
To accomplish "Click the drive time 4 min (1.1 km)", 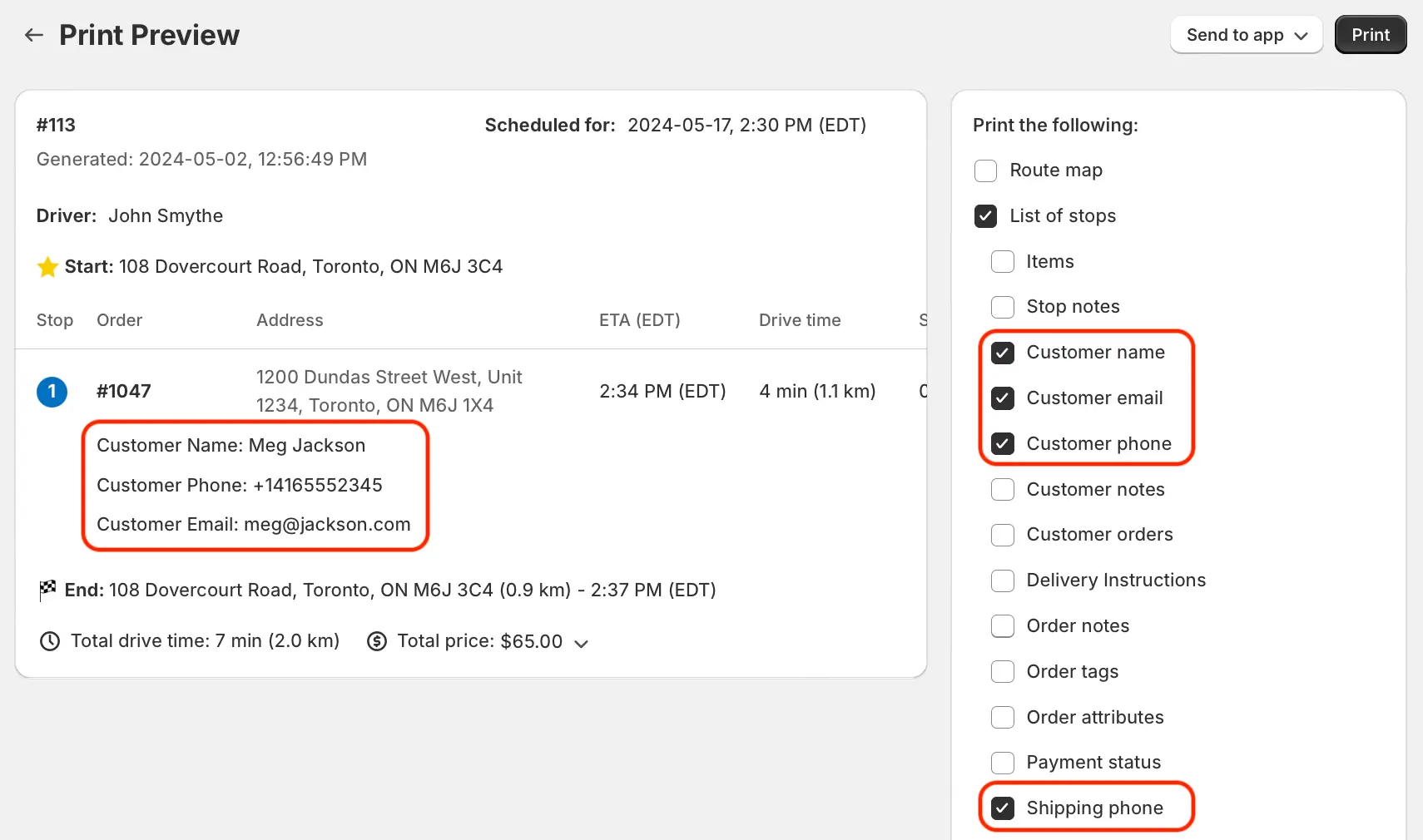I will coord(817,392).
